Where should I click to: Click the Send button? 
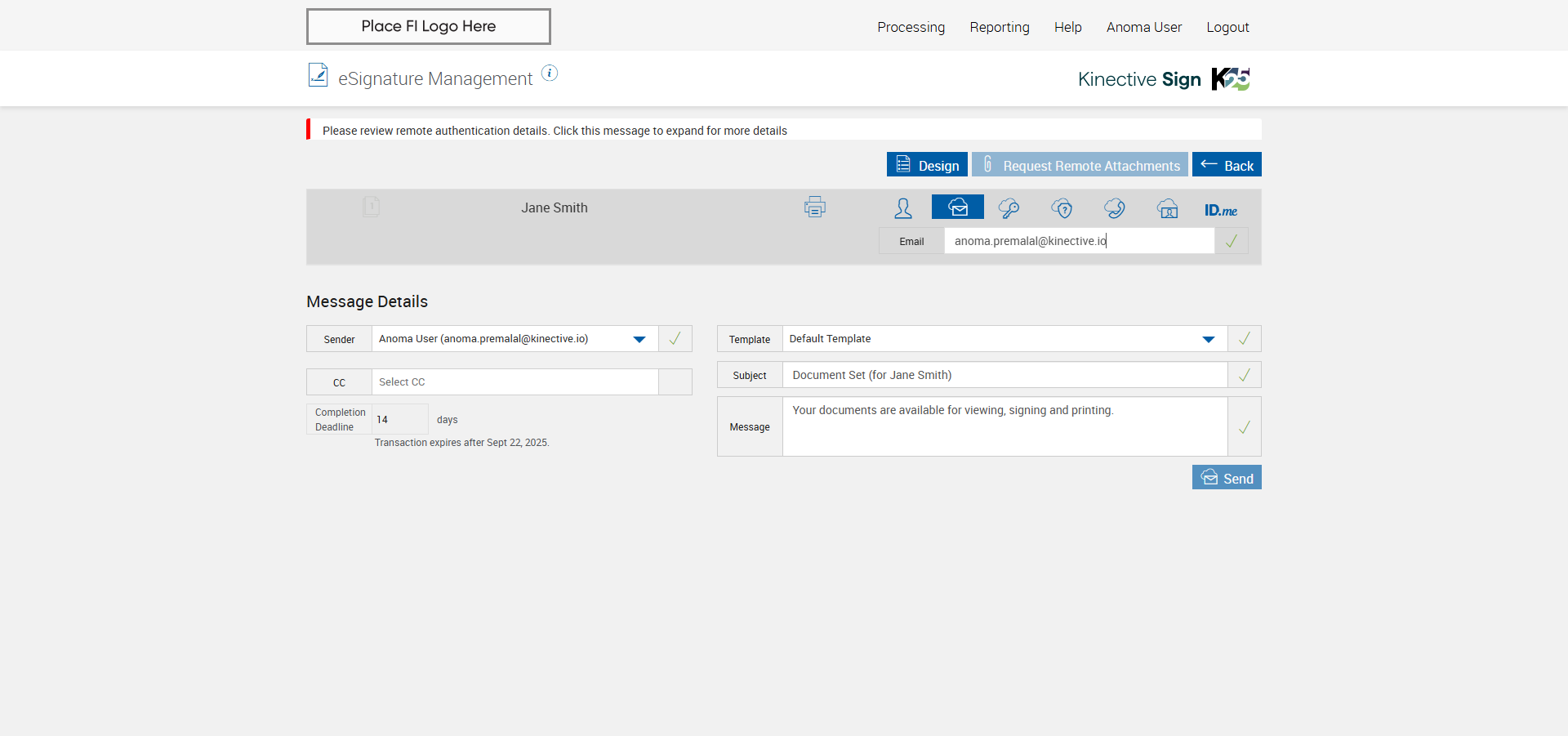1226,478
